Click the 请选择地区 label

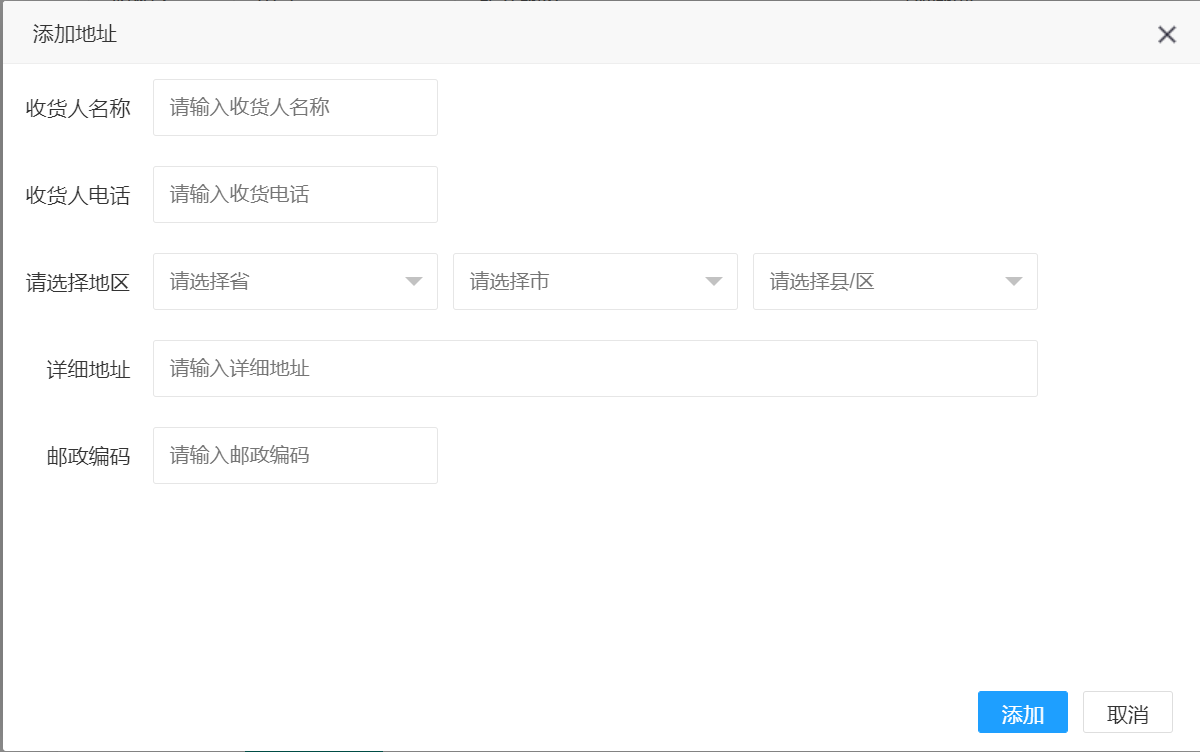tap(75, 282)
